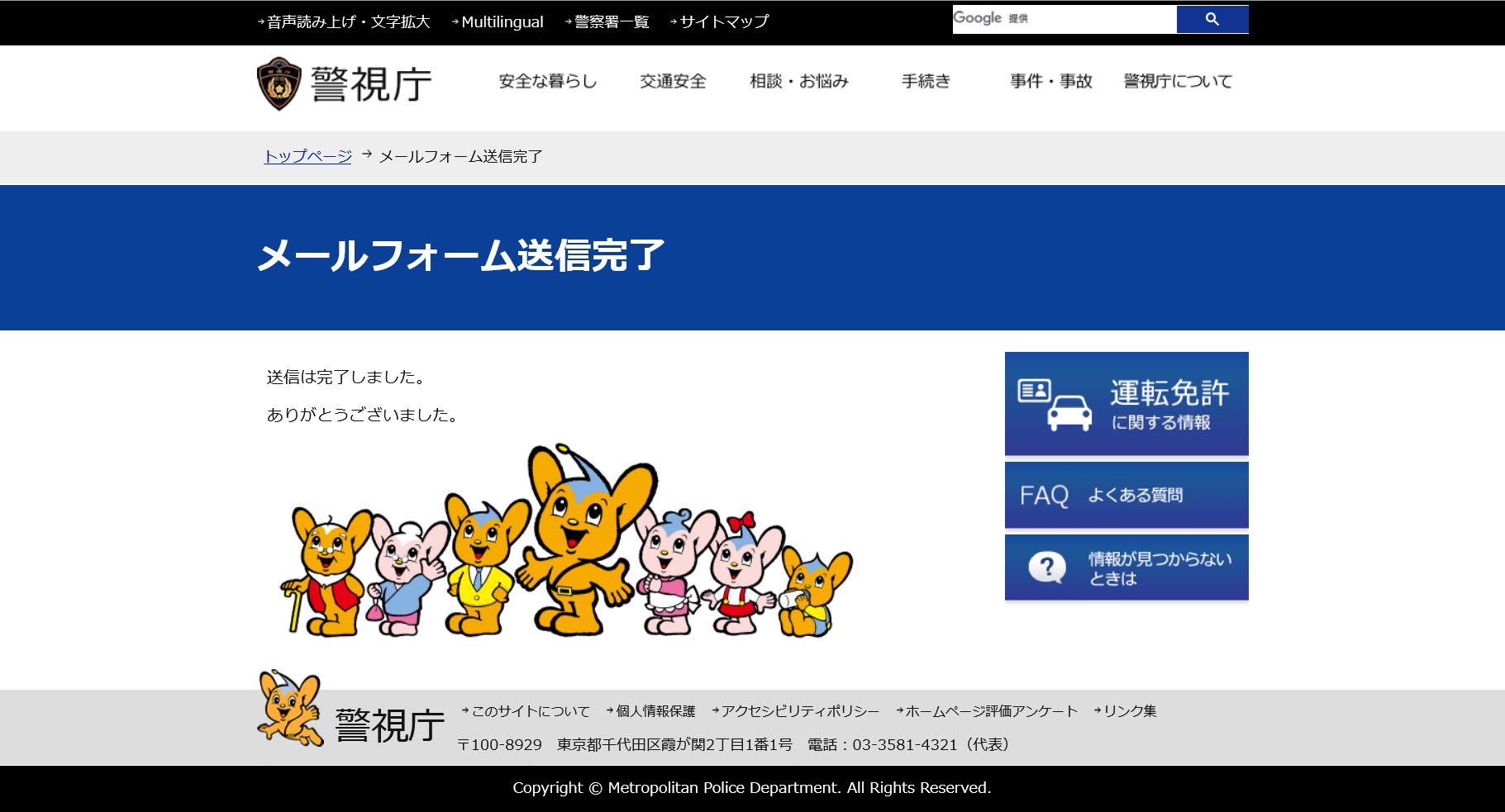
Task: Open the 警察署一覧 link
Action: tap(611, 22)
